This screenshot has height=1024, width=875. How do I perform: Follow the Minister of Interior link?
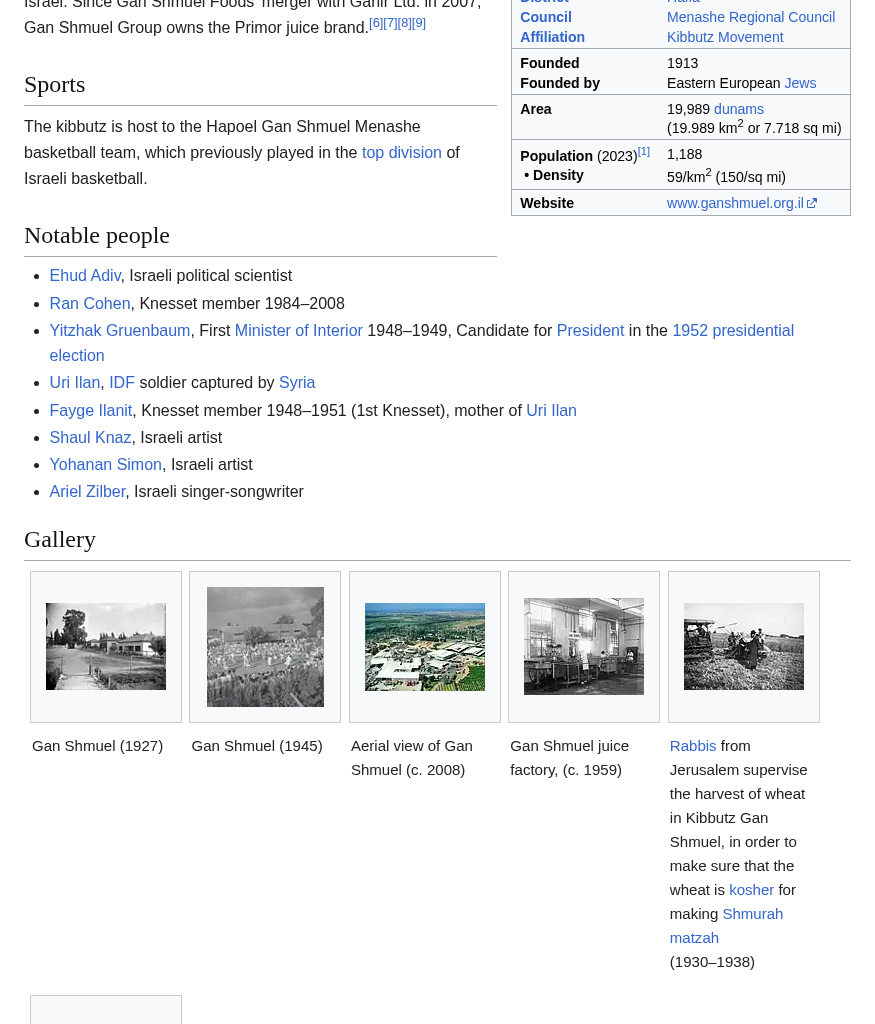coord(298,331)
